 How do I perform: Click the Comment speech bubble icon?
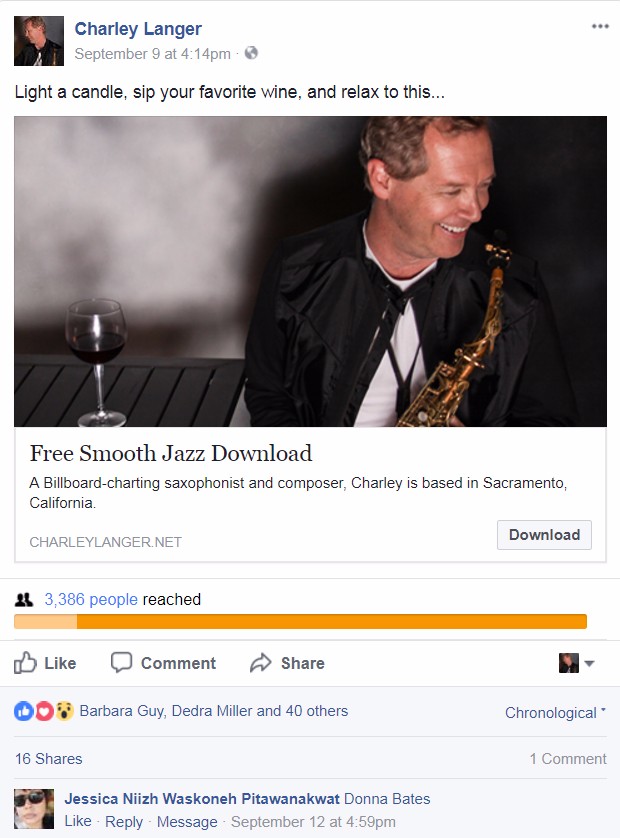click(x=121, y=662)
